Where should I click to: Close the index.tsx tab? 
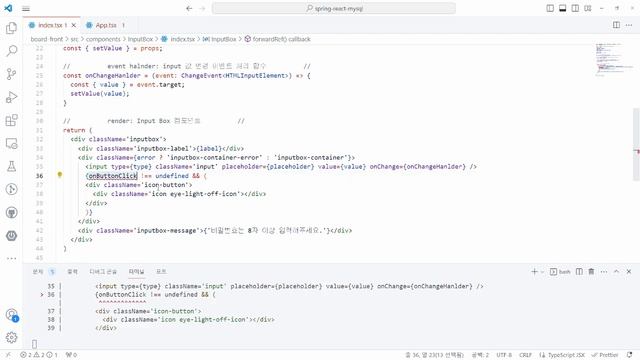tap(74, 25)
